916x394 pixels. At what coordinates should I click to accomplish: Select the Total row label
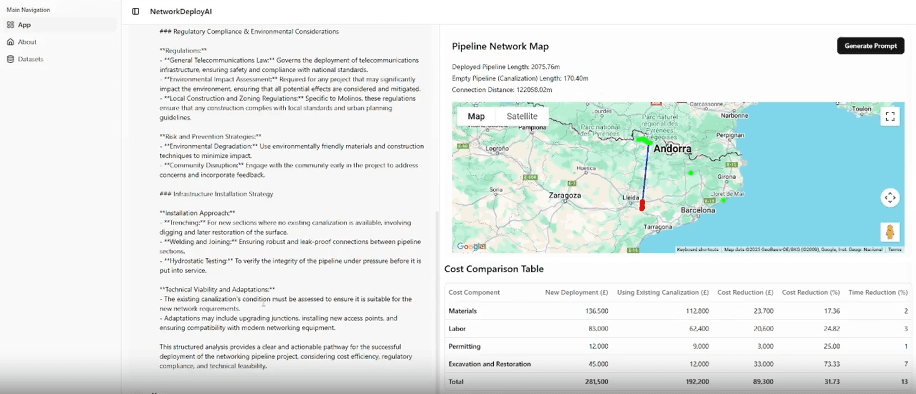455,381
